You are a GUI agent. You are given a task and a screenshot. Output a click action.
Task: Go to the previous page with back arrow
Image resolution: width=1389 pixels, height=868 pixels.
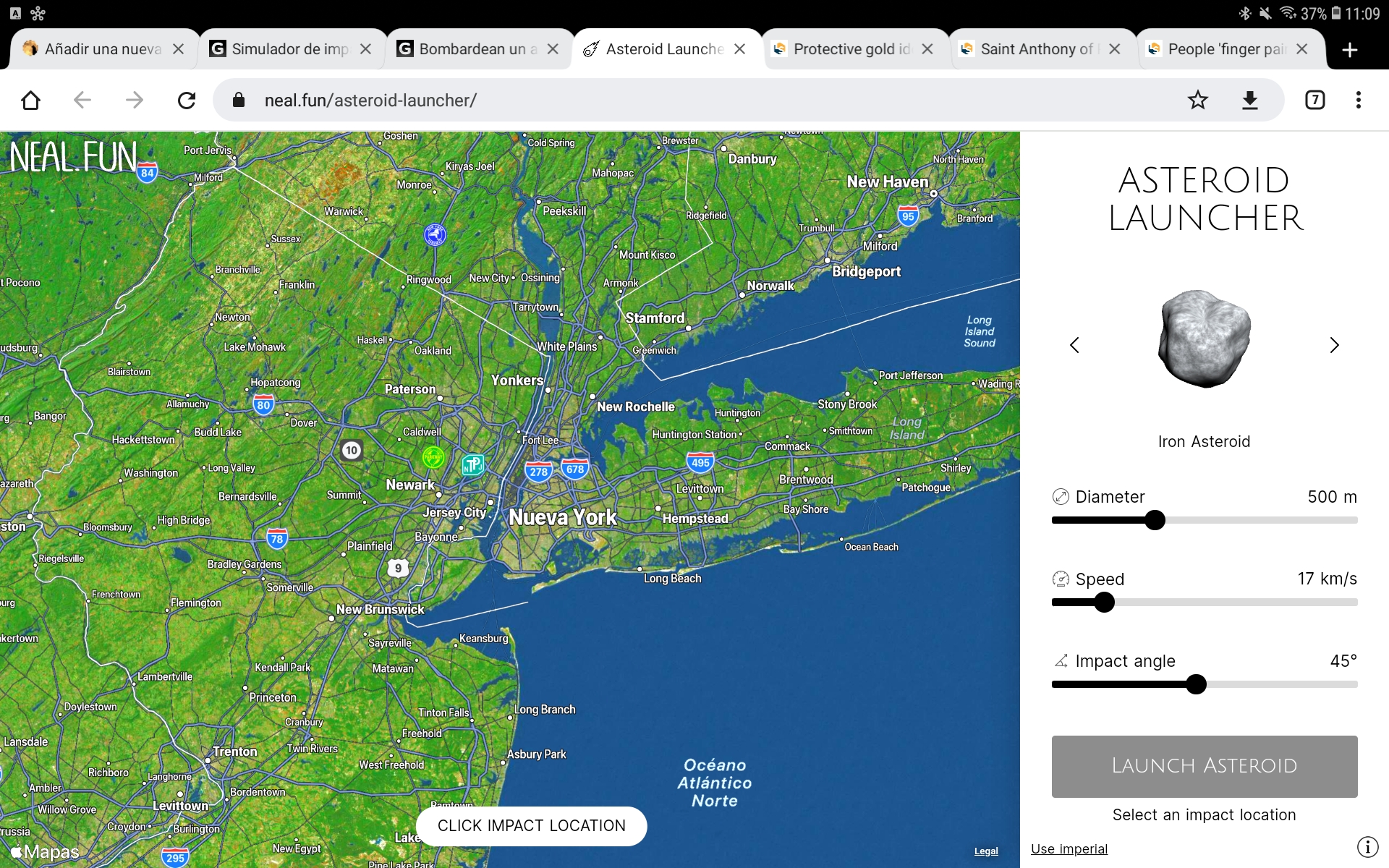point(82,100)
